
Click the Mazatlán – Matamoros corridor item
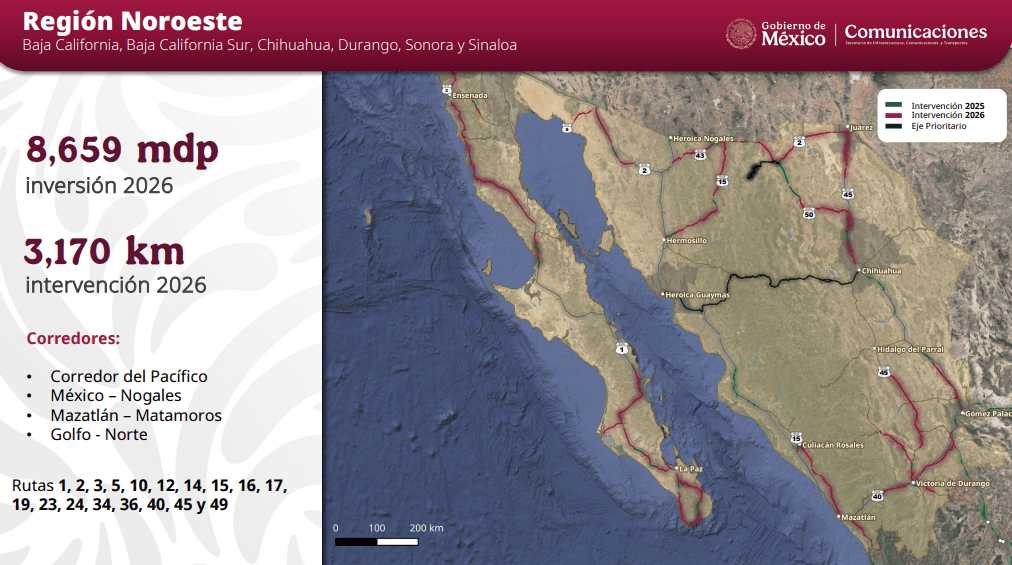pyautogui.click(x=136, y=415)
